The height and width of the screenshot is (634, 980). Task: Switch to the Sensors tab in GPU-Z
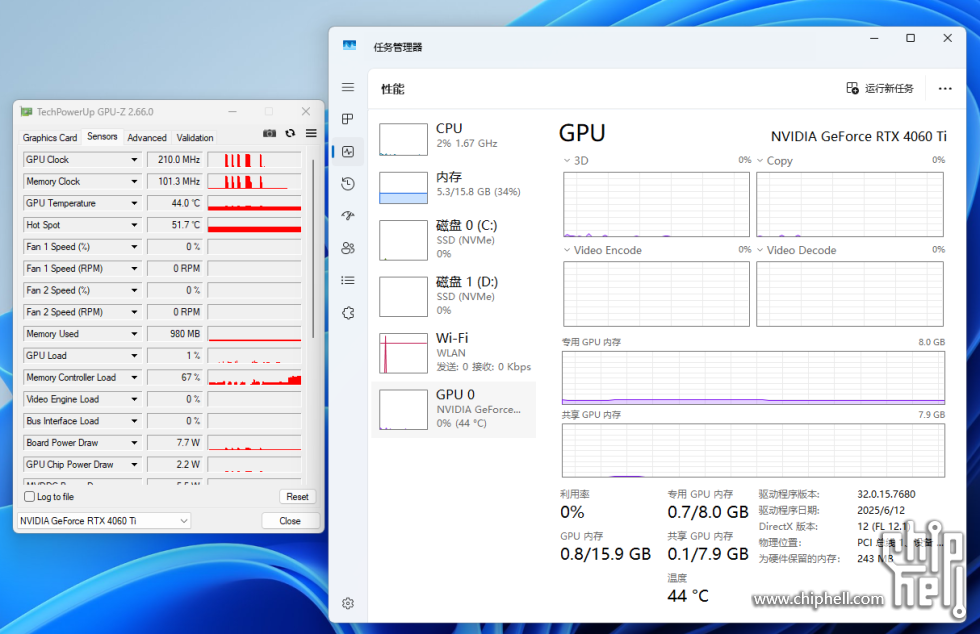102,136
